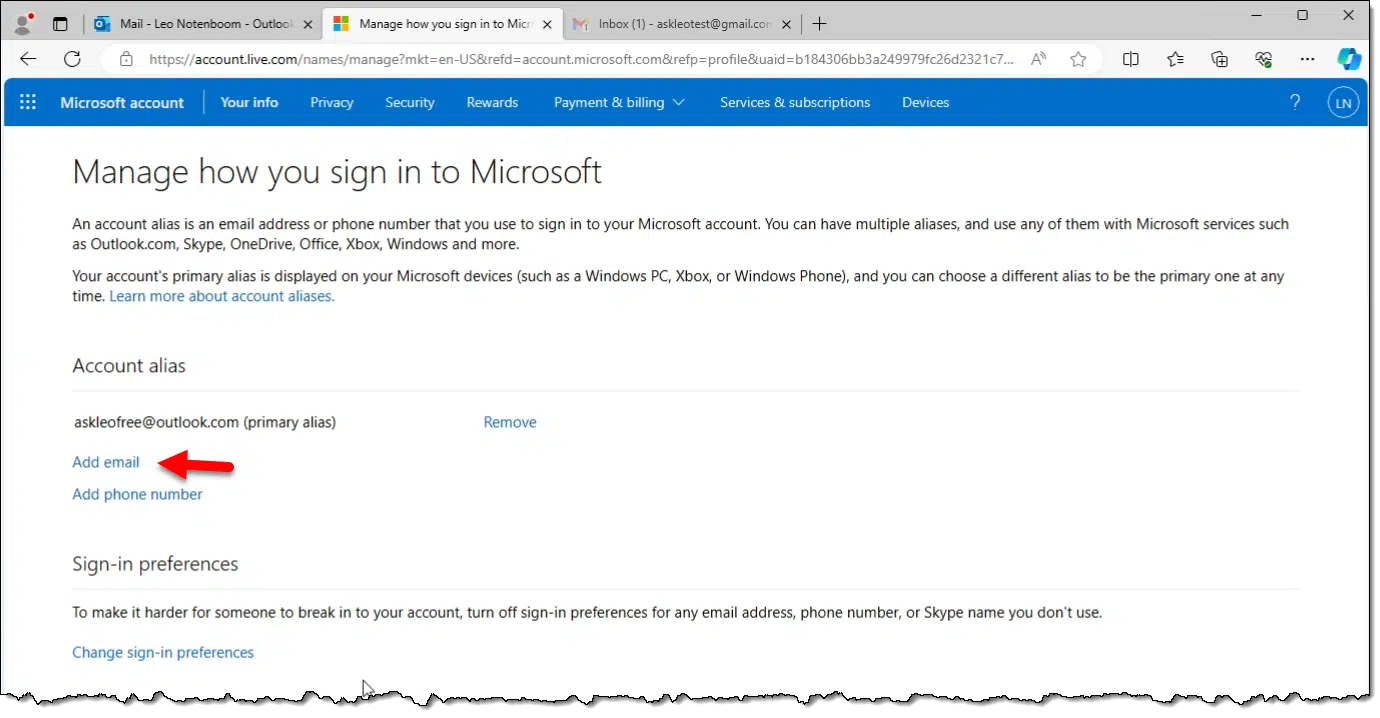Add this page to favorites with star icon
This screenshot has width=1380, height=718.
[1078, 59]
